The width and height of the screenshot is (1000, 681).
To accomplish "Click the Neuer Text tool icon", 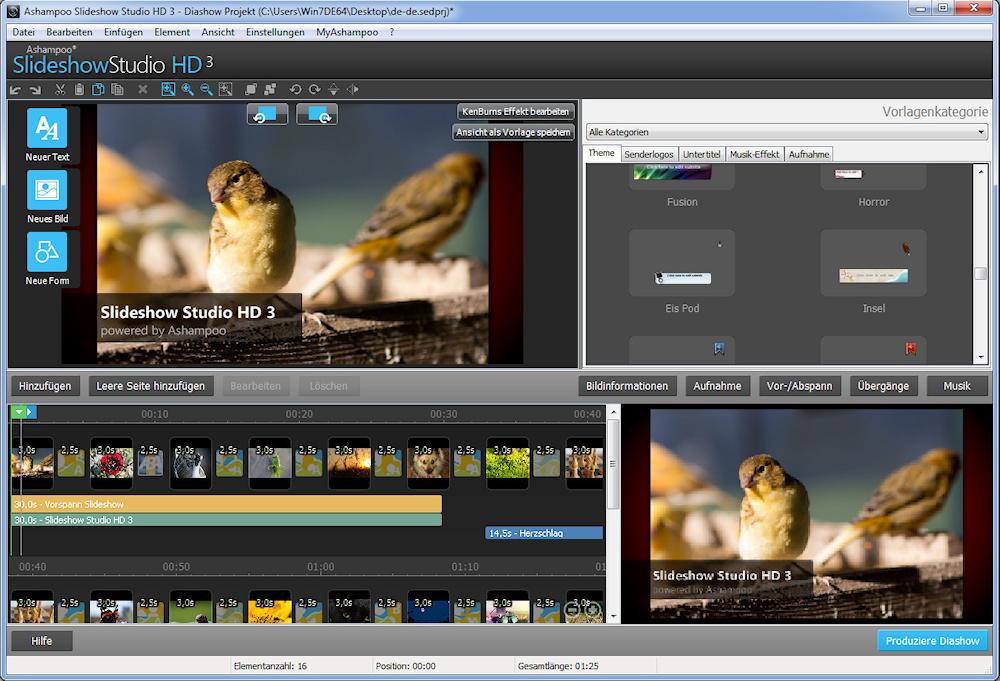I will tap(47, 129).
